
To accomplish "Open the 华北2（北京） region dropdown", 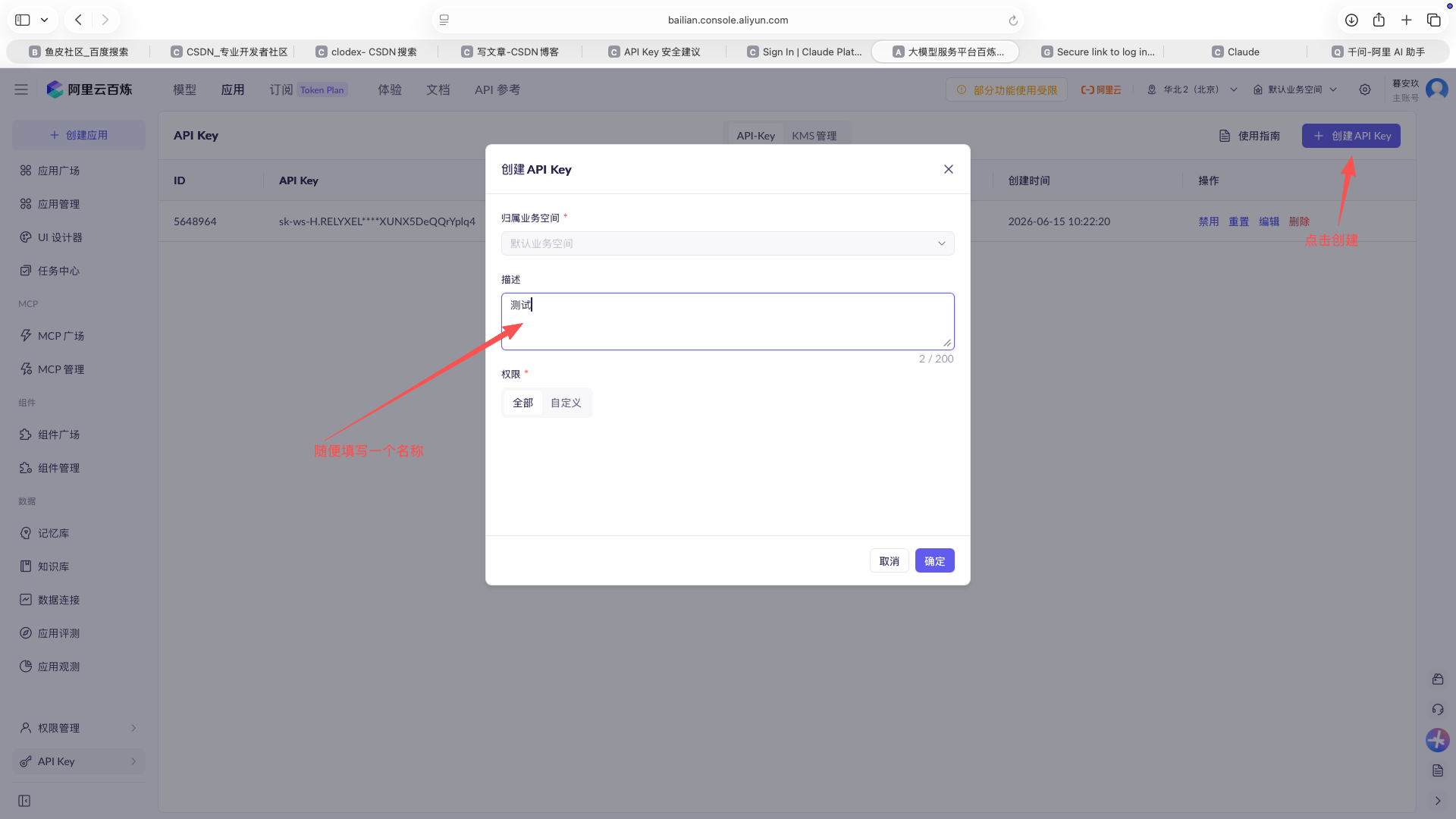I will [x=1192, y=89].
